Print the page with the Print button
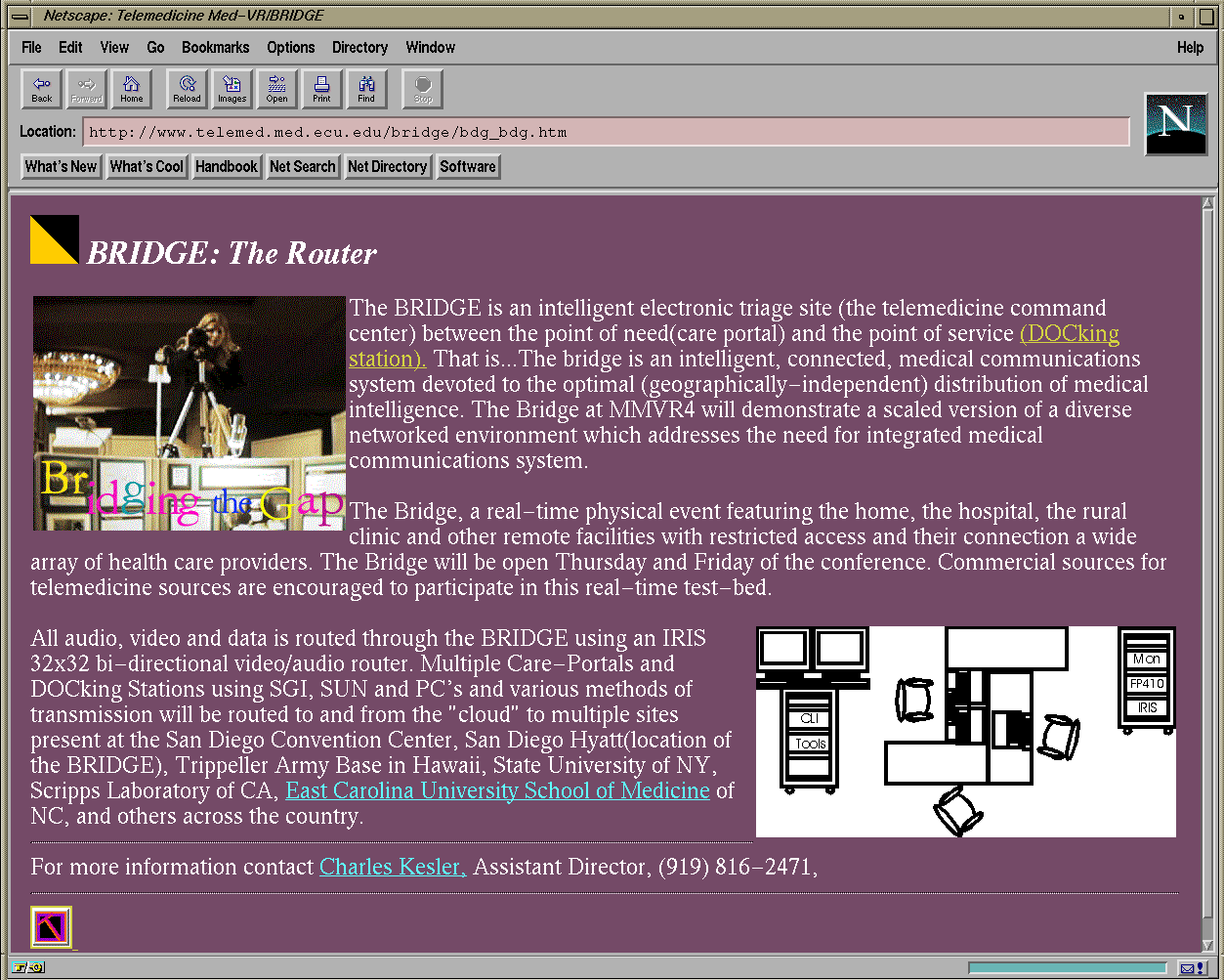The height and width of the screenshot is (980, 1224). [321, 89]
